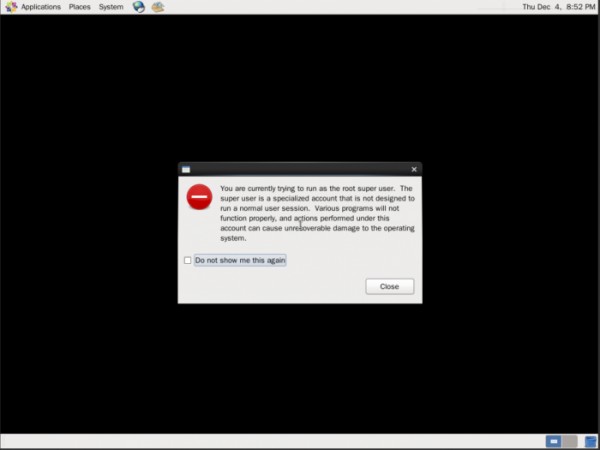Launch the web browser globe icon

[139, 7]
